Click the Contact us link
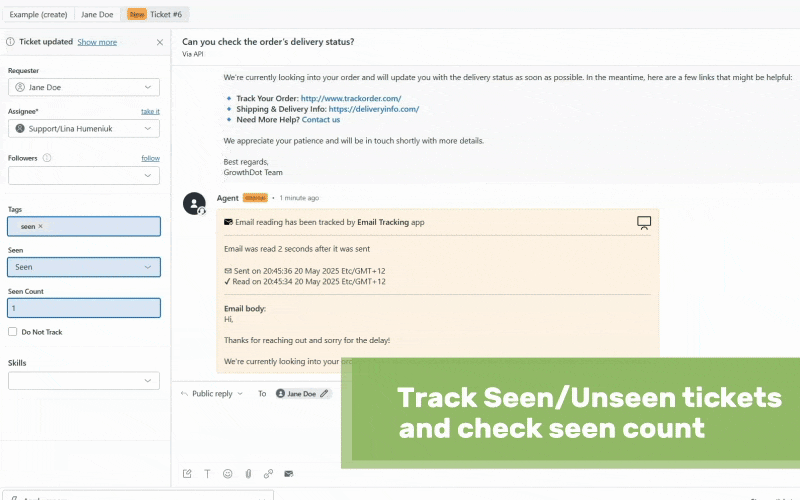The width and height of the screenshot is (800, 500). coord(320,120)
